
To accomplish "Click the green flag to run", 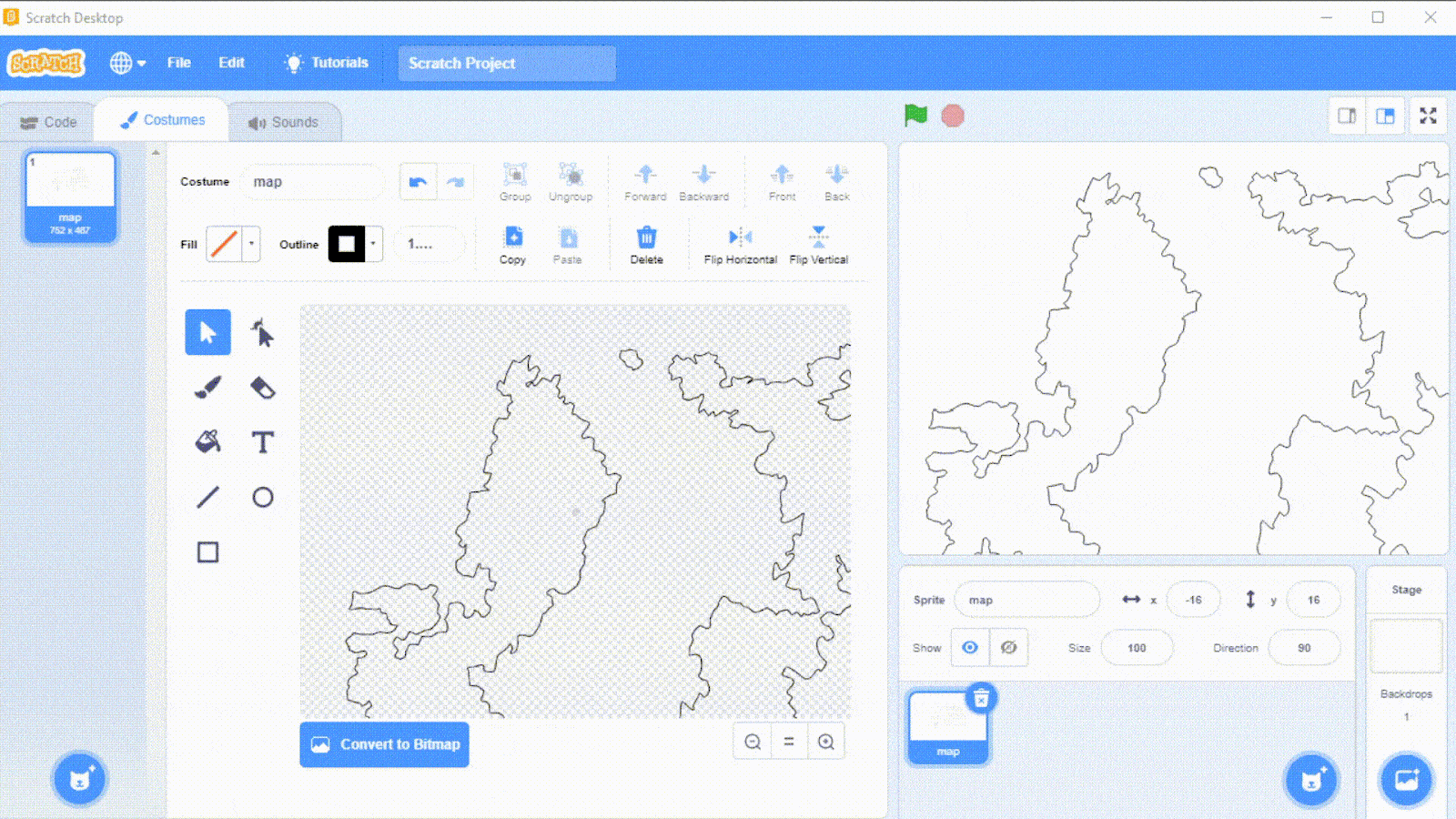I will click(915, 116).
